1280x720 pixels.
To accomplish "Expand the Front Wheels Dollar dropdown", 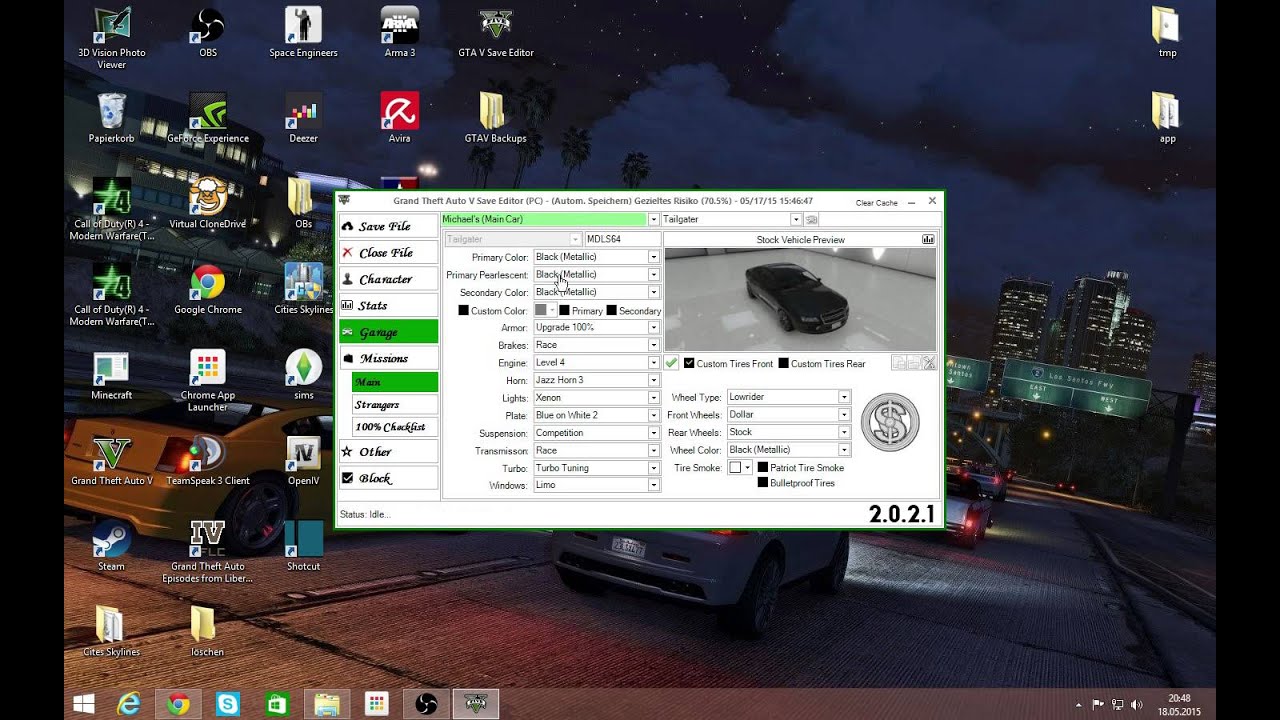I will point(844,414).
